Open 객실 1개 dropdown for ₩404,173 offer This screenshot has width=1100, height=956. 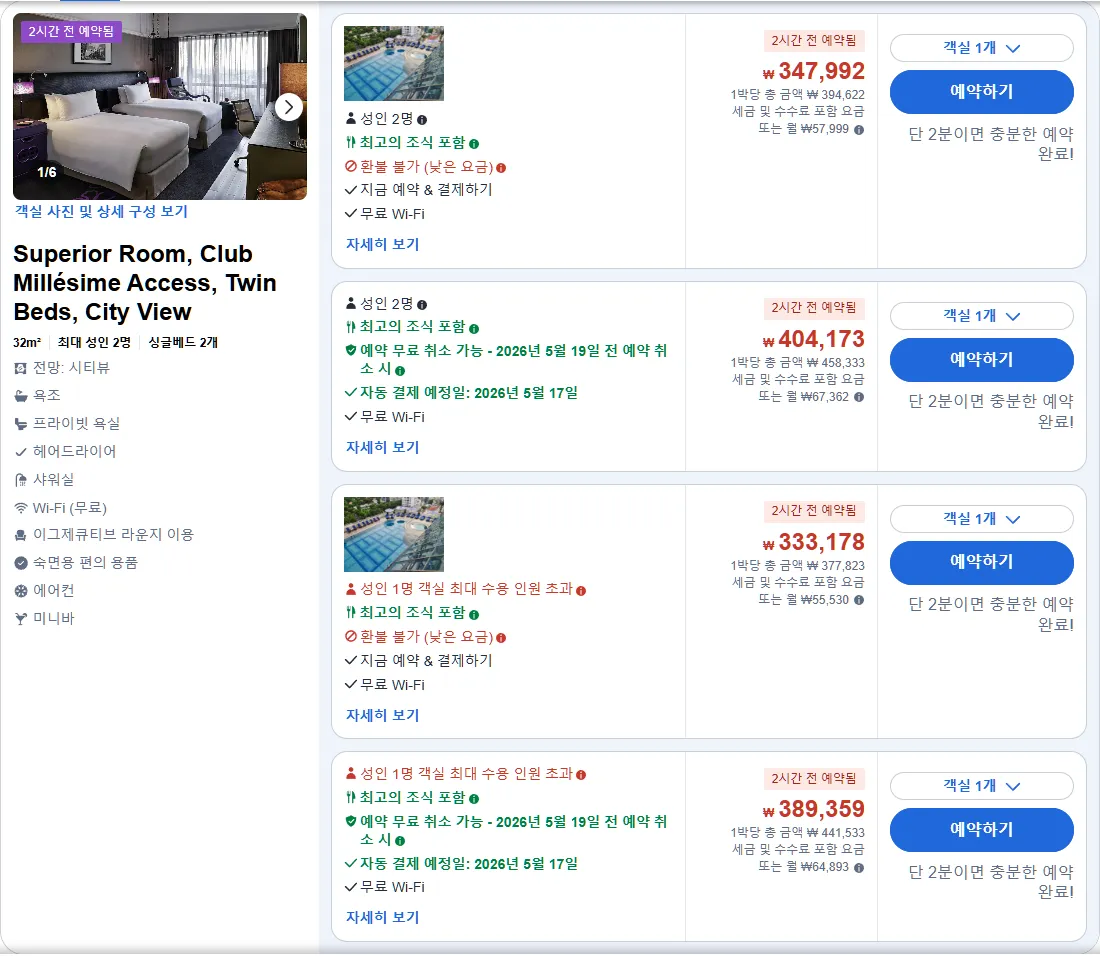pyautogui.click(x=981, y=316)
